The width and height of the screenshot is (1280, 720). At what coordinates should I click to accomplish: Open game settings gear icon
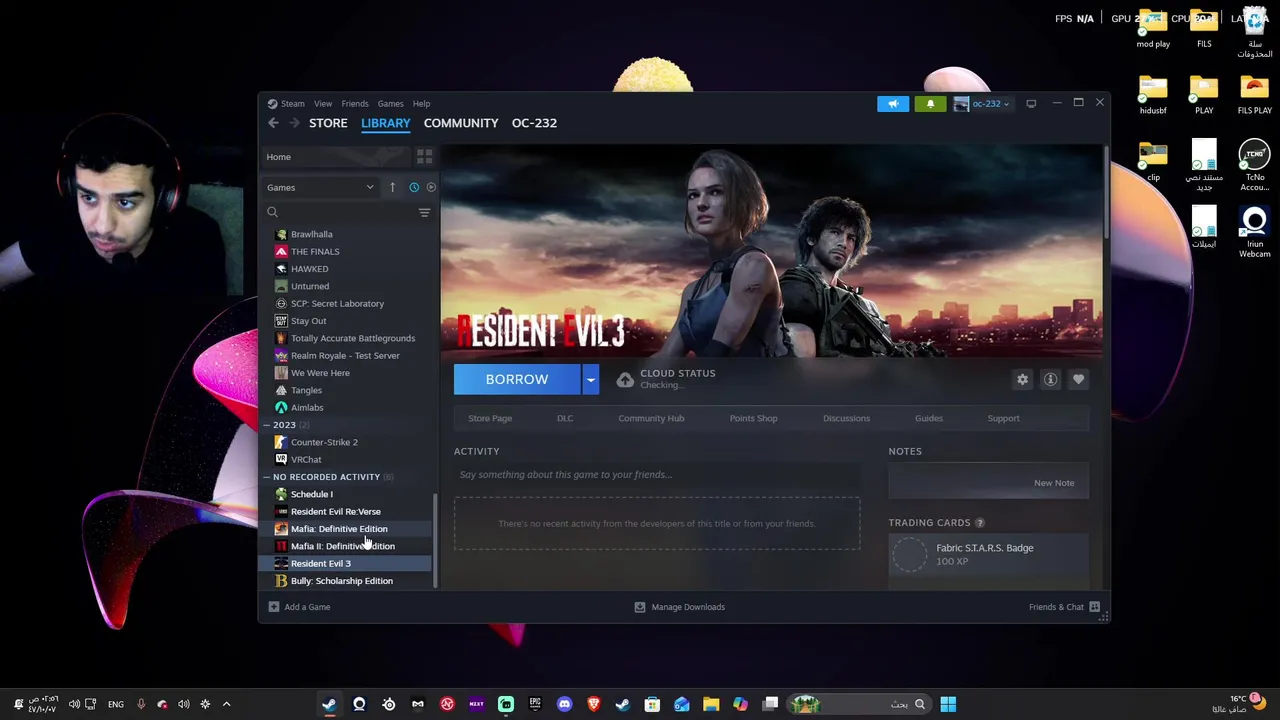point(1022,379)
